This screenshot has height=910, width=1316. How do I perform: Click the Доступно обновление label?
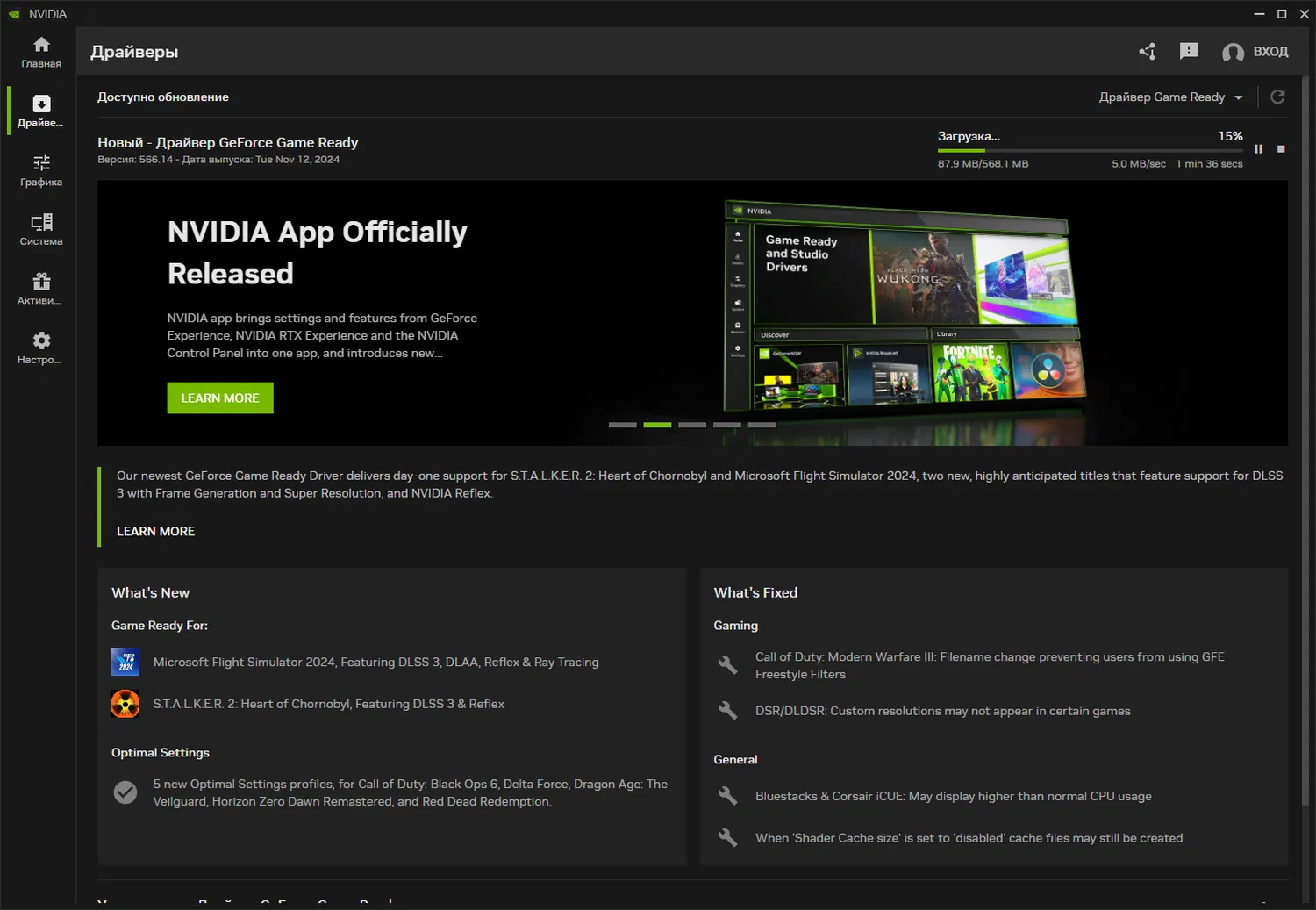pos(163,97)
